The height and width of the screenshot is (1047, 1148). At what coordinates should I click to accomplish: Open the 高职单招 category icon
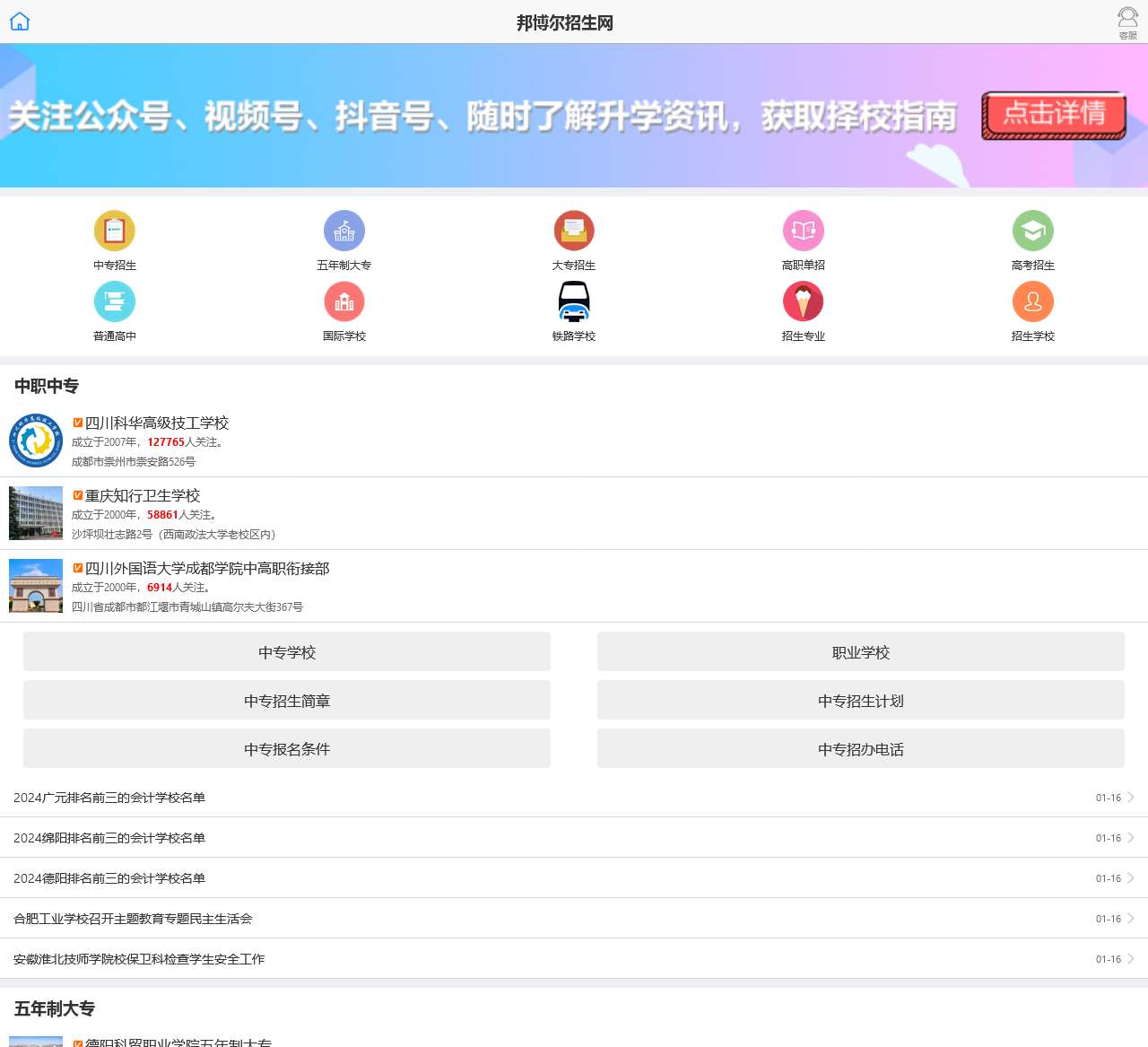coord(804,231)
